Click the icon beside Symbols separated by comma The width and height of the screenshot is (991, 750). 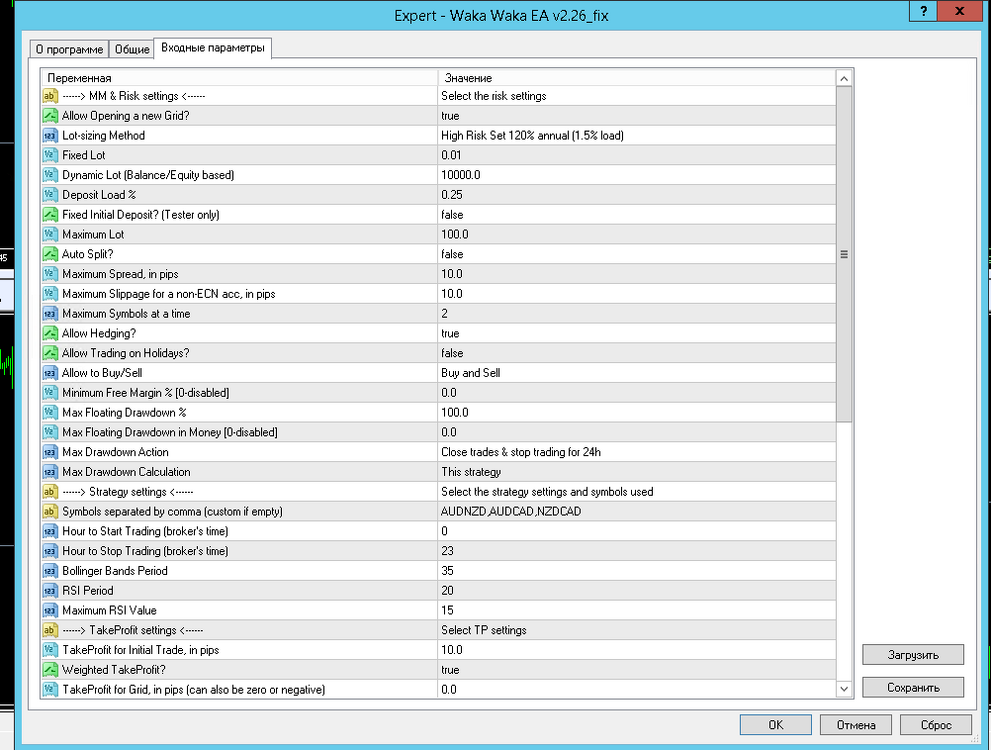[50, 512]
